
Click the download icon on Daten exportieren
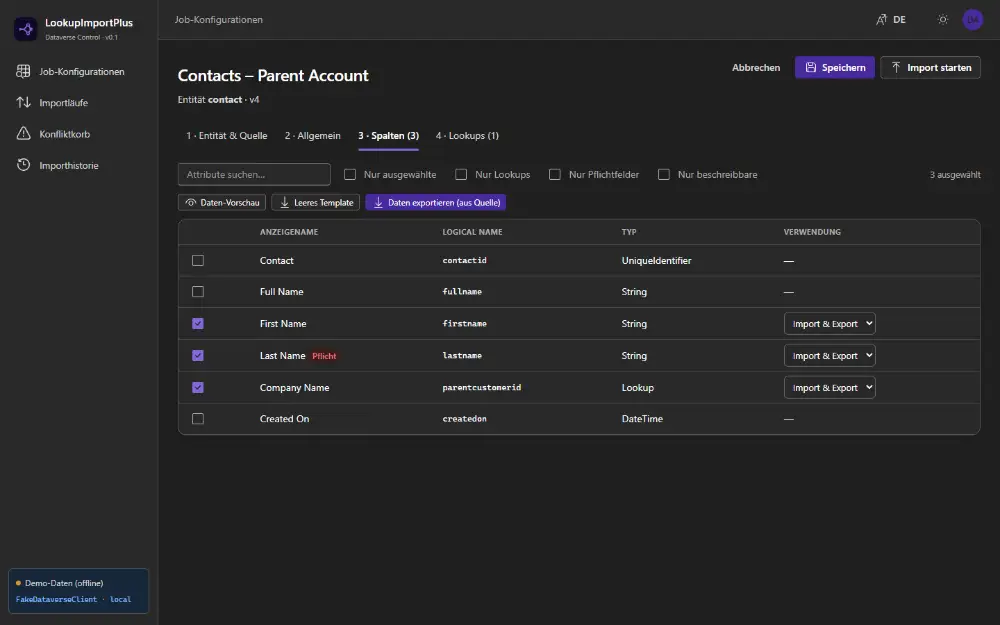pos(378,202)
